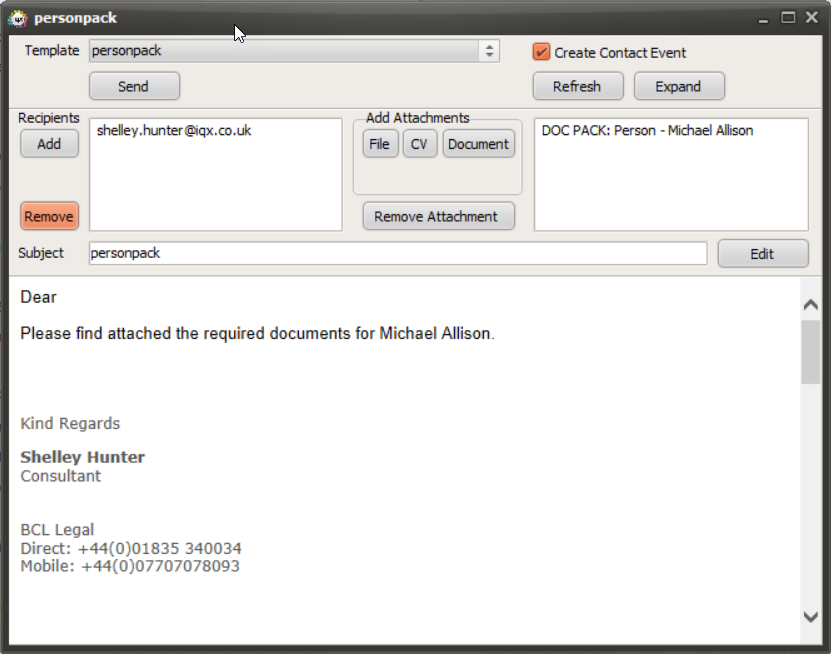Viewport: 831px width, 654px height.
Task: Select the DOC PACK Michael Allison attachment
Action: click(647, 131)
